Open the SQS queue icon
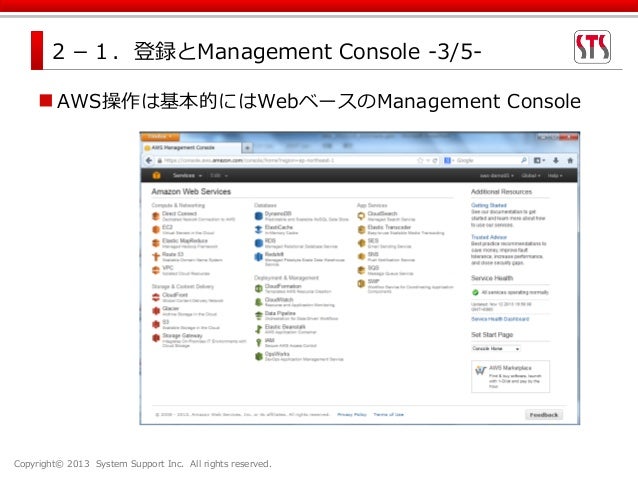 point(361,270)
